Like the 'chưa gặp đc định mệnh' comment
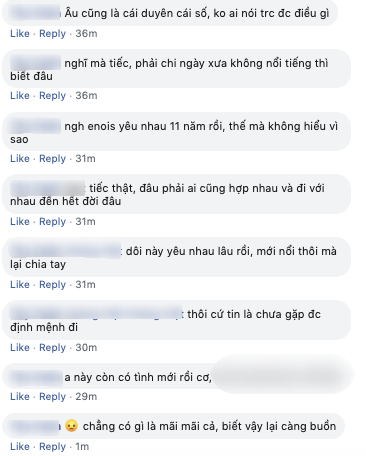 pos(20,348)
